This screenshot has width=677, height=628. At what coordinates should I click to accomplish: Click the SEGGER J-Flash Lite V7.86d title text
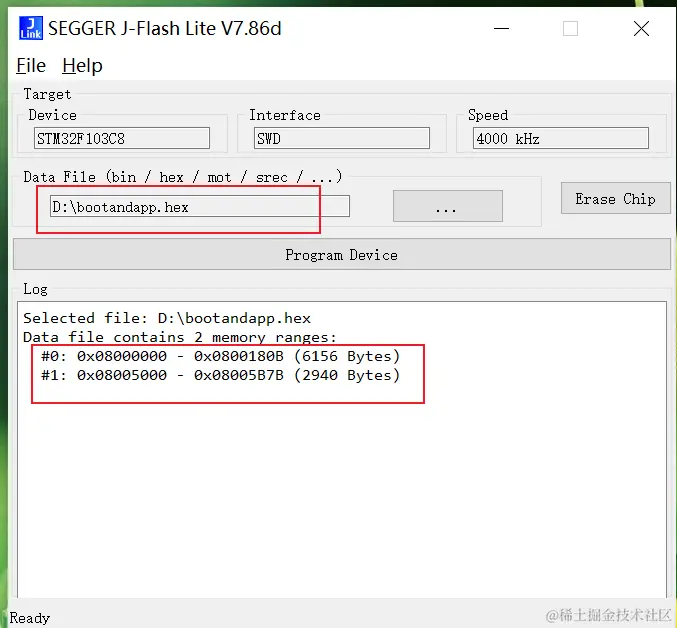click(x=165, y=28)
